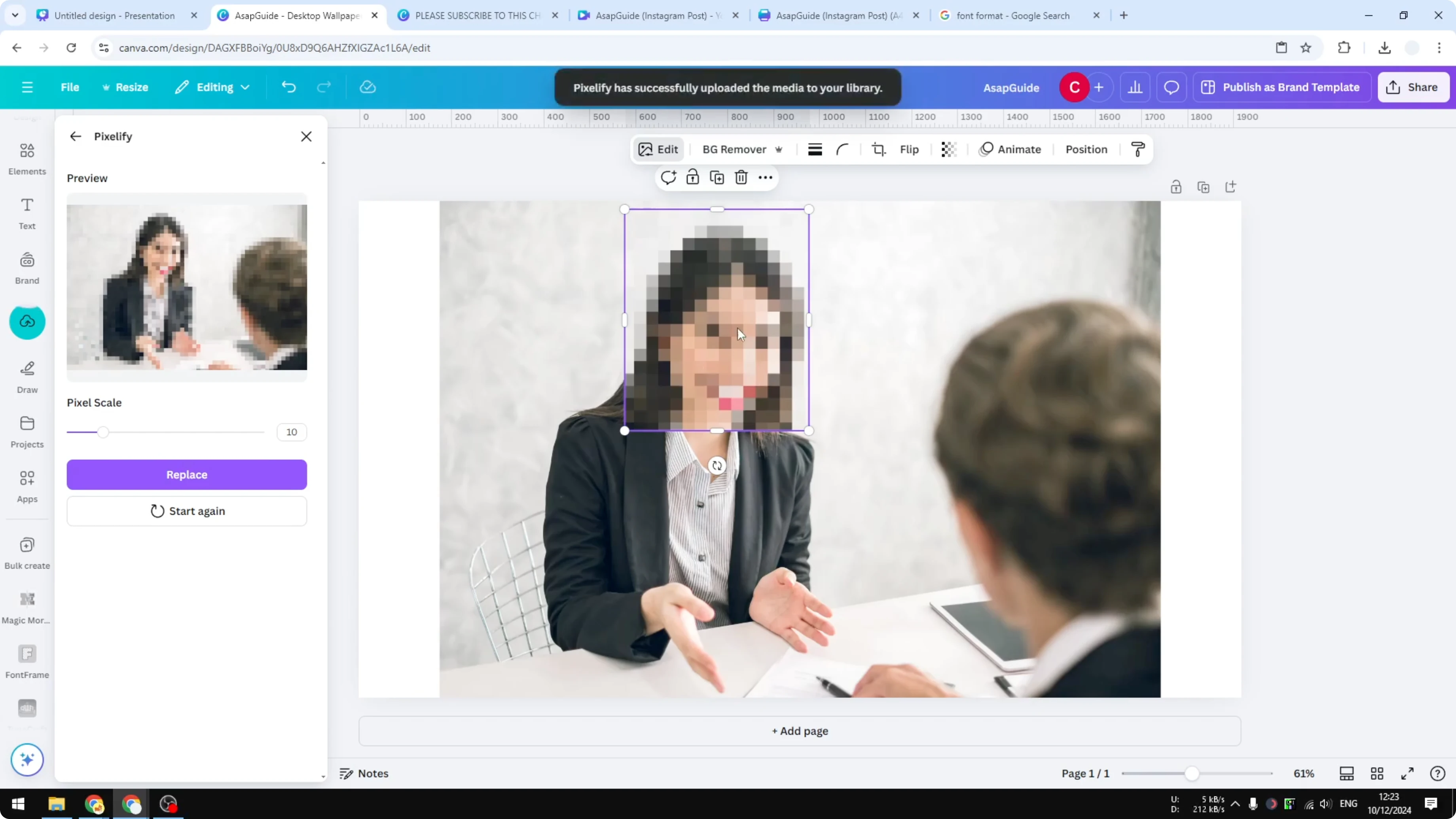Open the File menu
This screenshot has height=819, width=1456.
point(70,87)
